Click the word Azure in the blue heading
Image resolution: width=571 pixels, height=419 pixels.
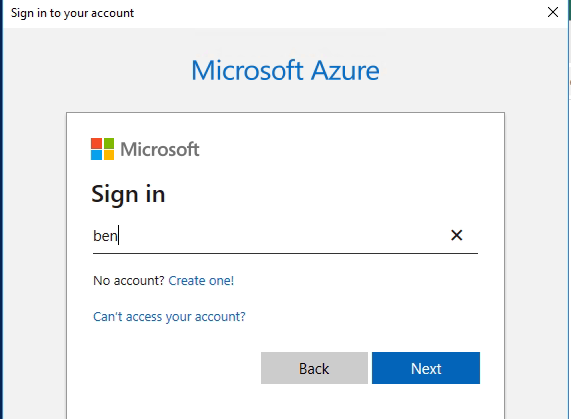345,70
